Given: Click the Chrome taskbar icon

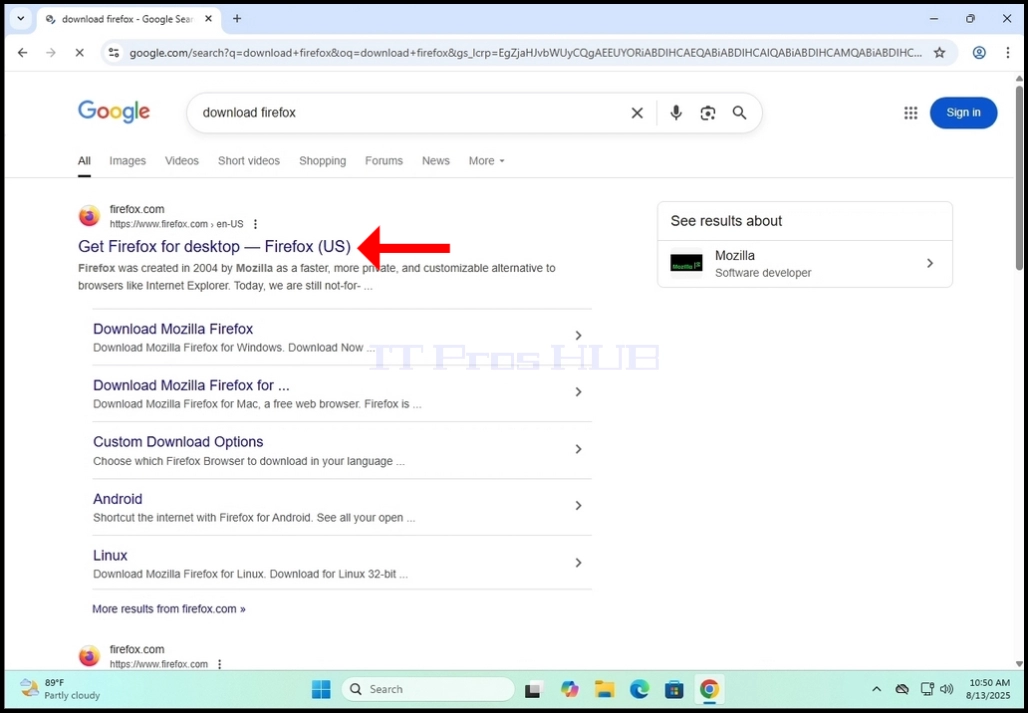Looking at the screenshot, I should (x=709, y=689).
